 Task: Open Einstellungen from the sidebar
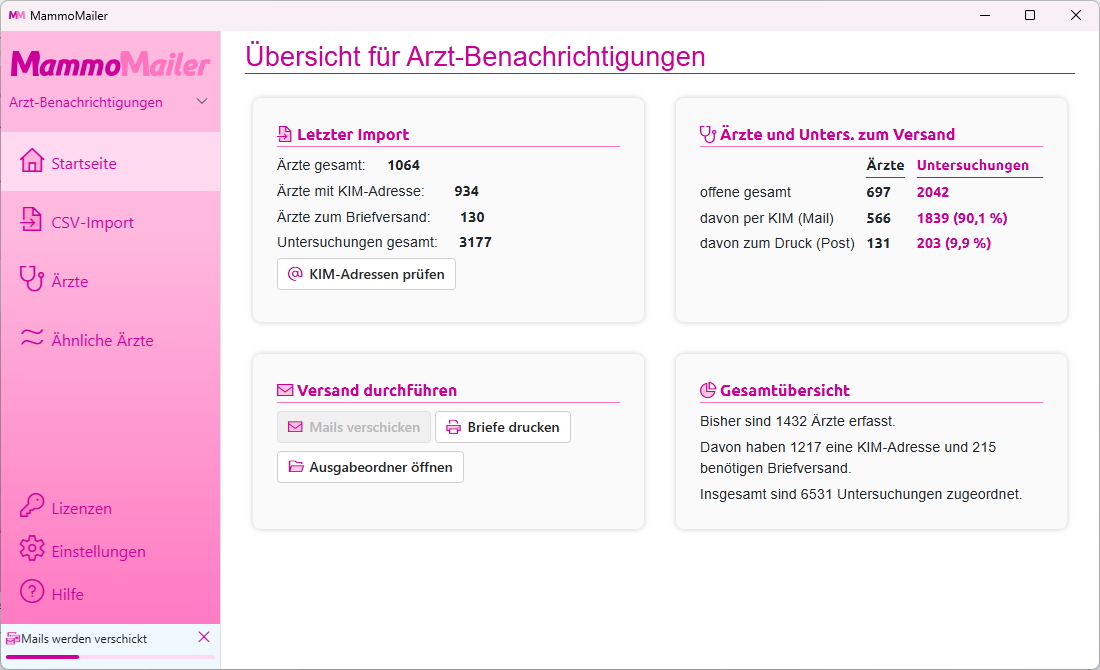point(110,550)
